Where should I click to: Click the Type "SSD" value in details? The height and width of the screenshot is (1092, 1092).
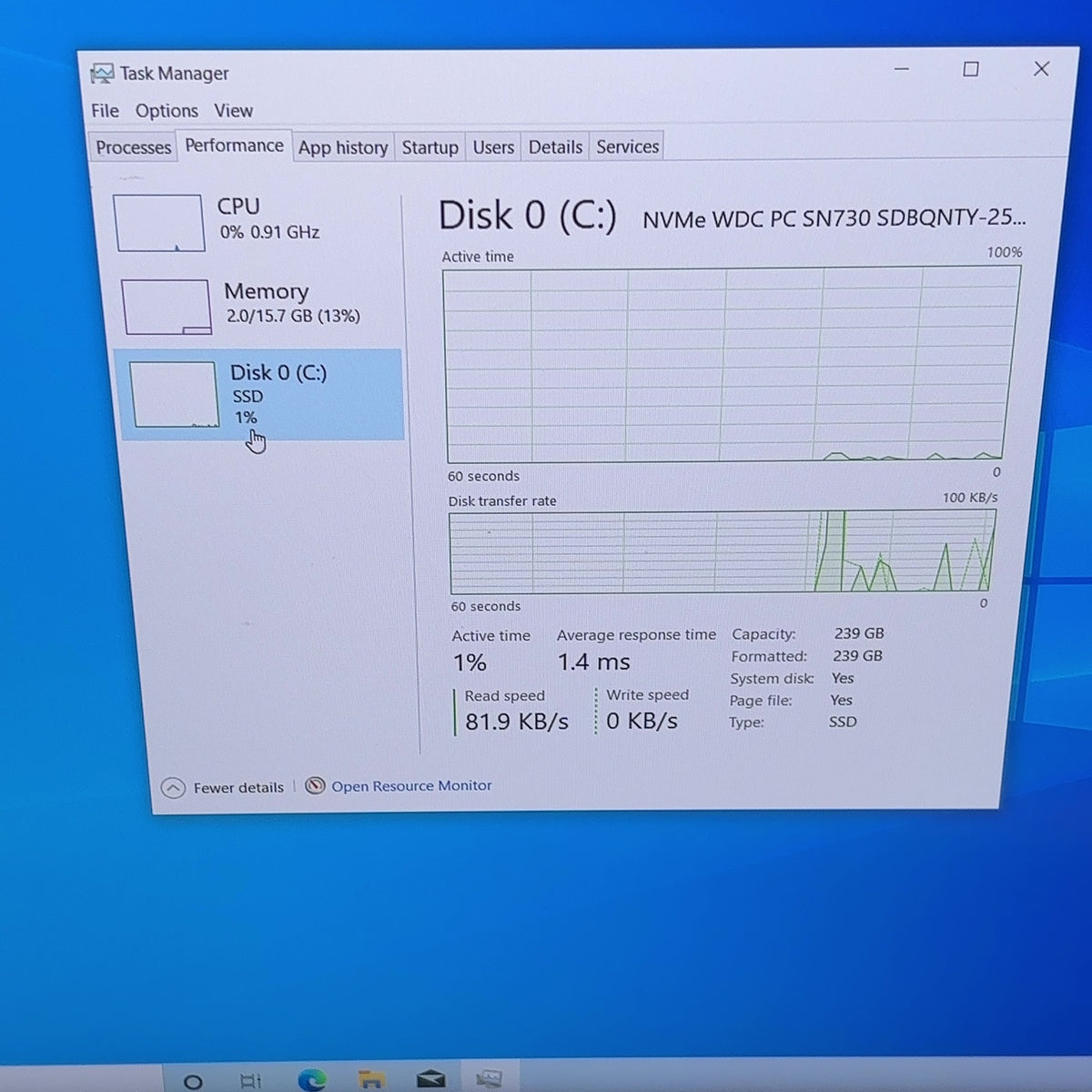[x=843, y=722]
